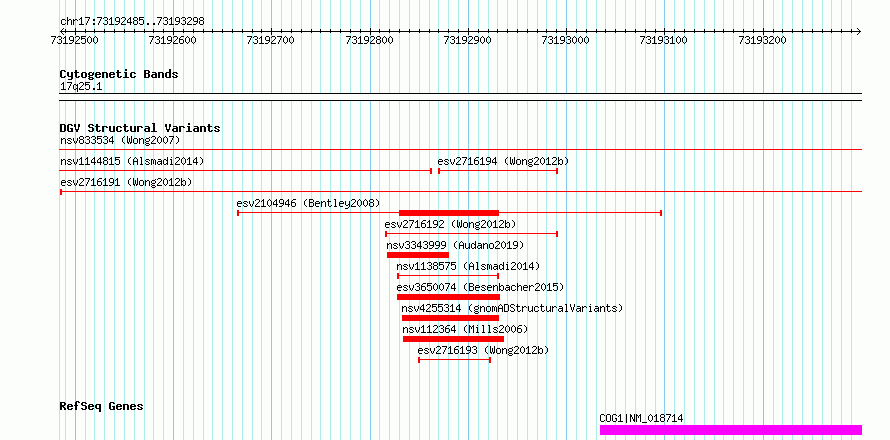Click the DGV Structural Variants track title

tap(140, 128)
